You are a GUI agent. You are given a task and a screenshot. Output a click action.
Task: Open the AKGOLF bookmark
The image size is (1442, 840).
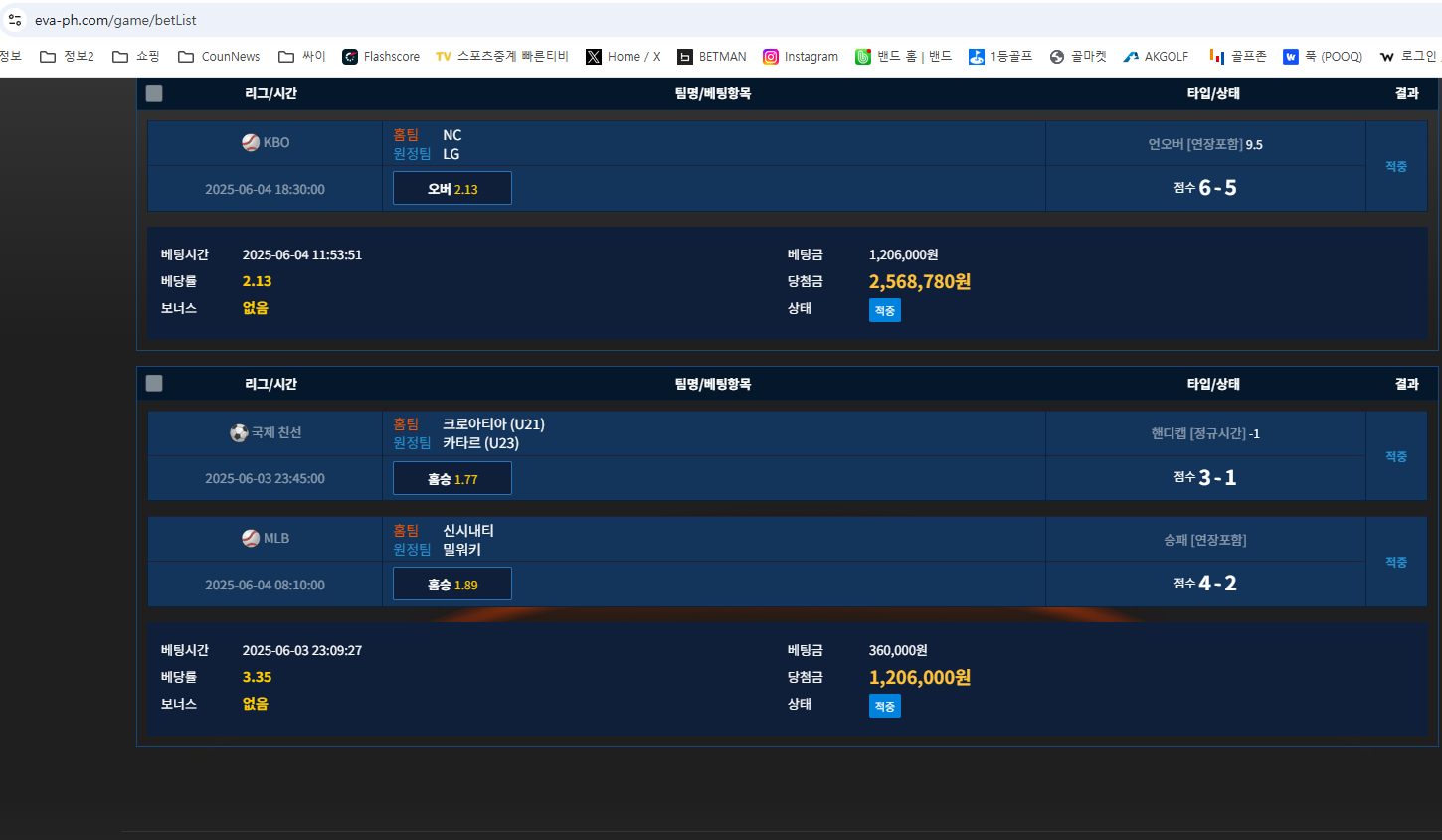click(1156, 57)
